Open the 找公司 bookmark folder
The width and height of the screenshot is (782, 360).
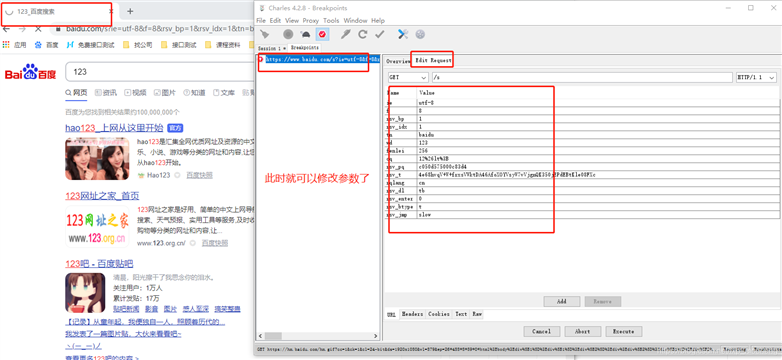click(x=137, y=45)
